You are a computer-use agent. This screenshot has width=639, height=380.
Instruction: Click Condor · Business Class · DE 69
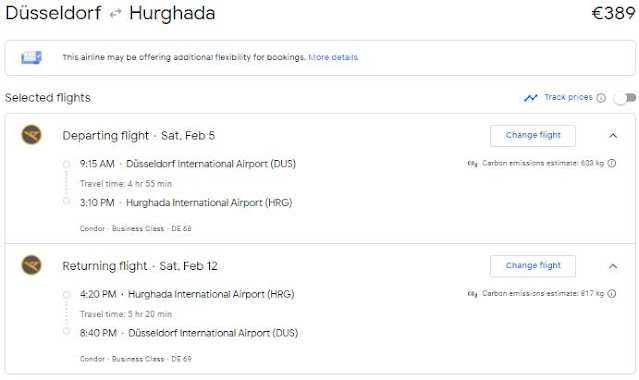(x=135, y=359)
